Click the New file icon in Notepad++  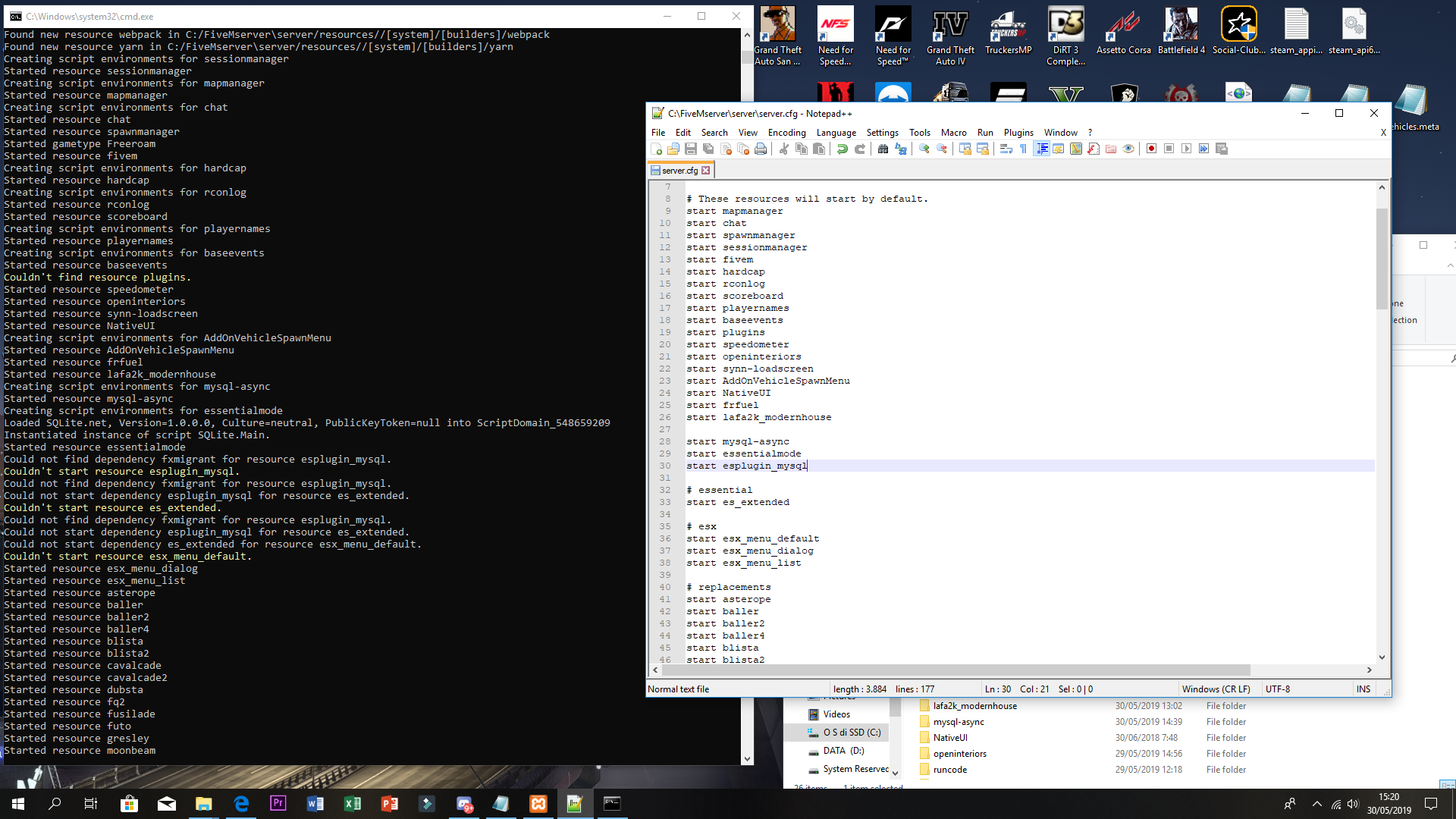tap(657, 149)
